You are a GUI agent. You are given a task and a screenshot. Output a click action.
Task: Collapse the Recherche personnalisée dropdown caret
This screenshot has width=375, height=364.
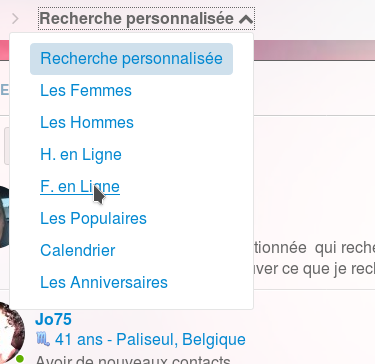pos(246,19)
